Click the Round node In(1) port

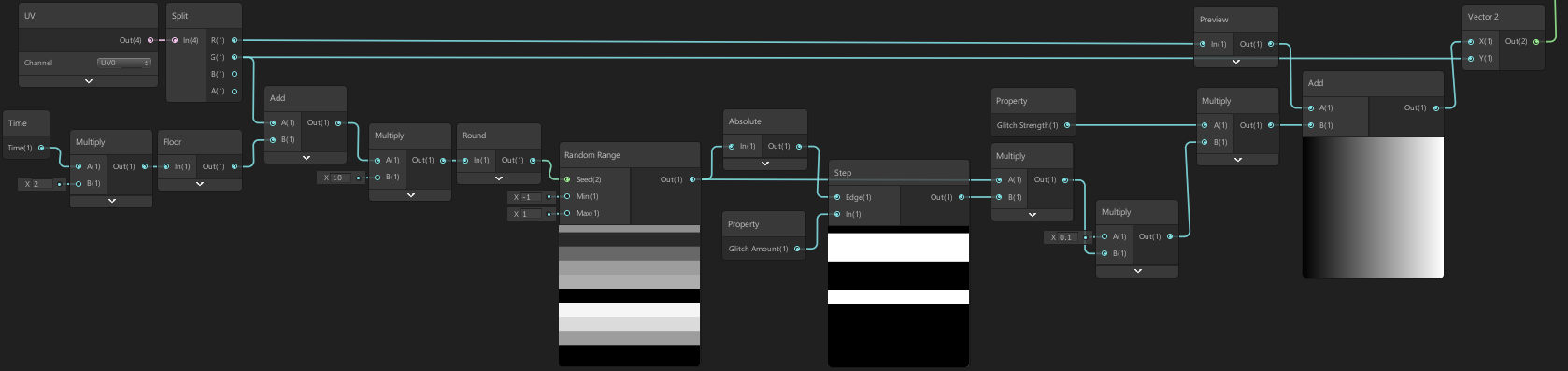coord(465,160)
